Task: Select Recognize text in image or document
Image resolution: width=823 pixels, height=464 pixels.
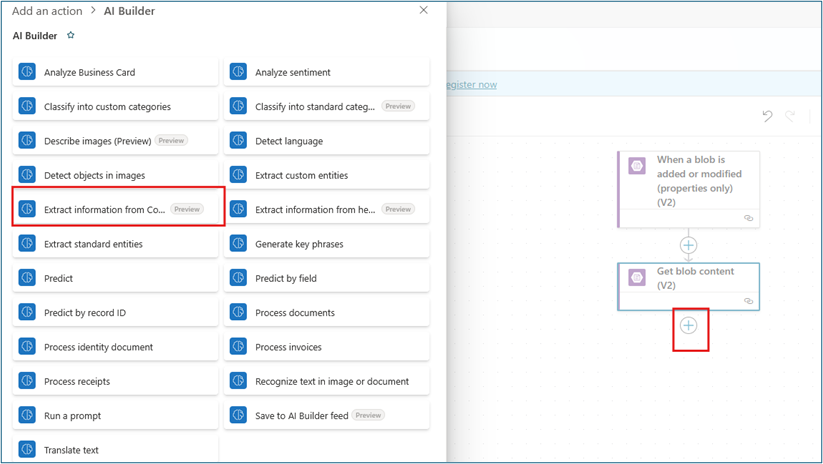Action: pyautogui.click(x=326, y=381)
